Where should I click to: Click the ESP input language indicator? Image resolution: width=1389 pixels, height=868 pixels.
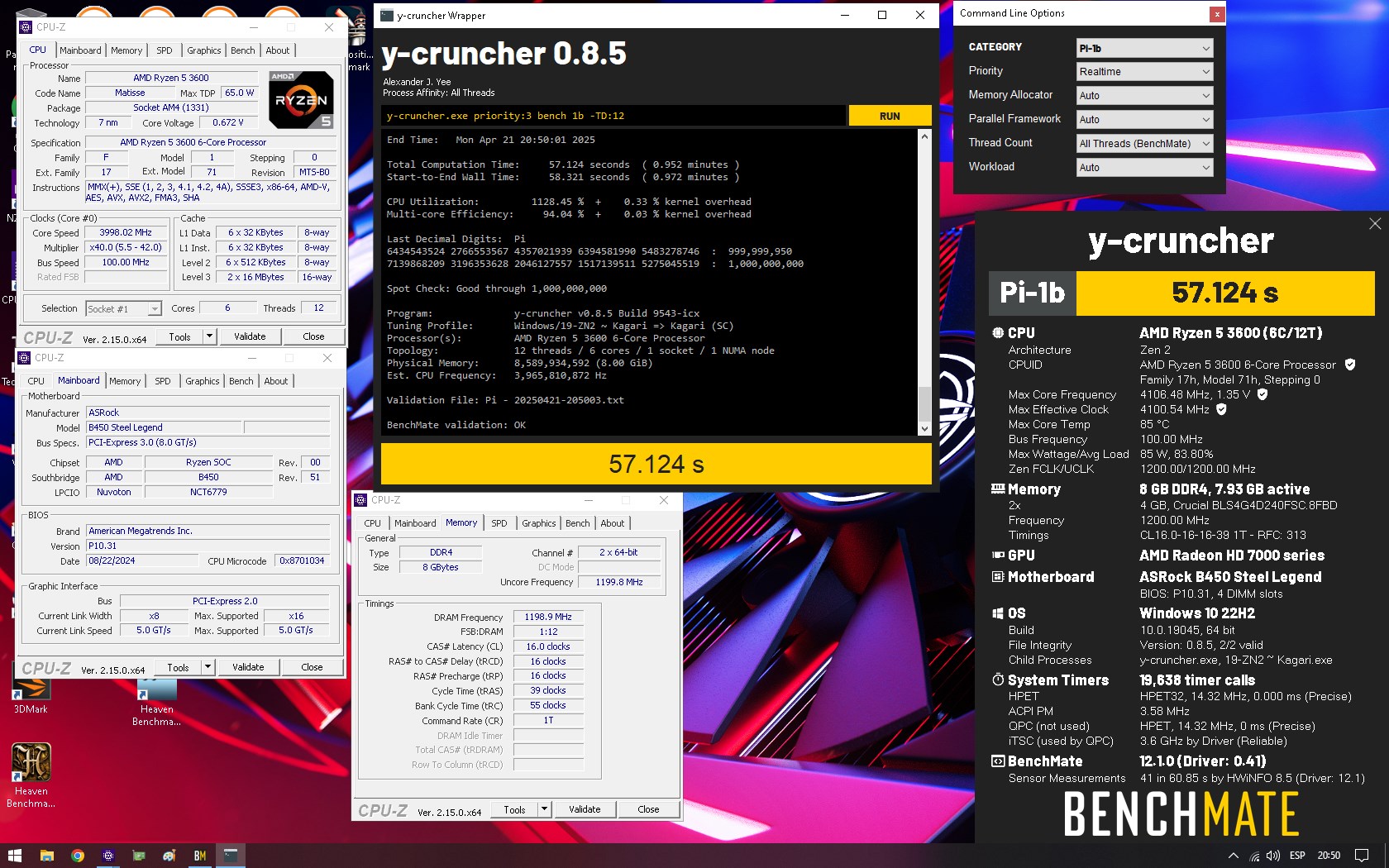coord(1297,856)
